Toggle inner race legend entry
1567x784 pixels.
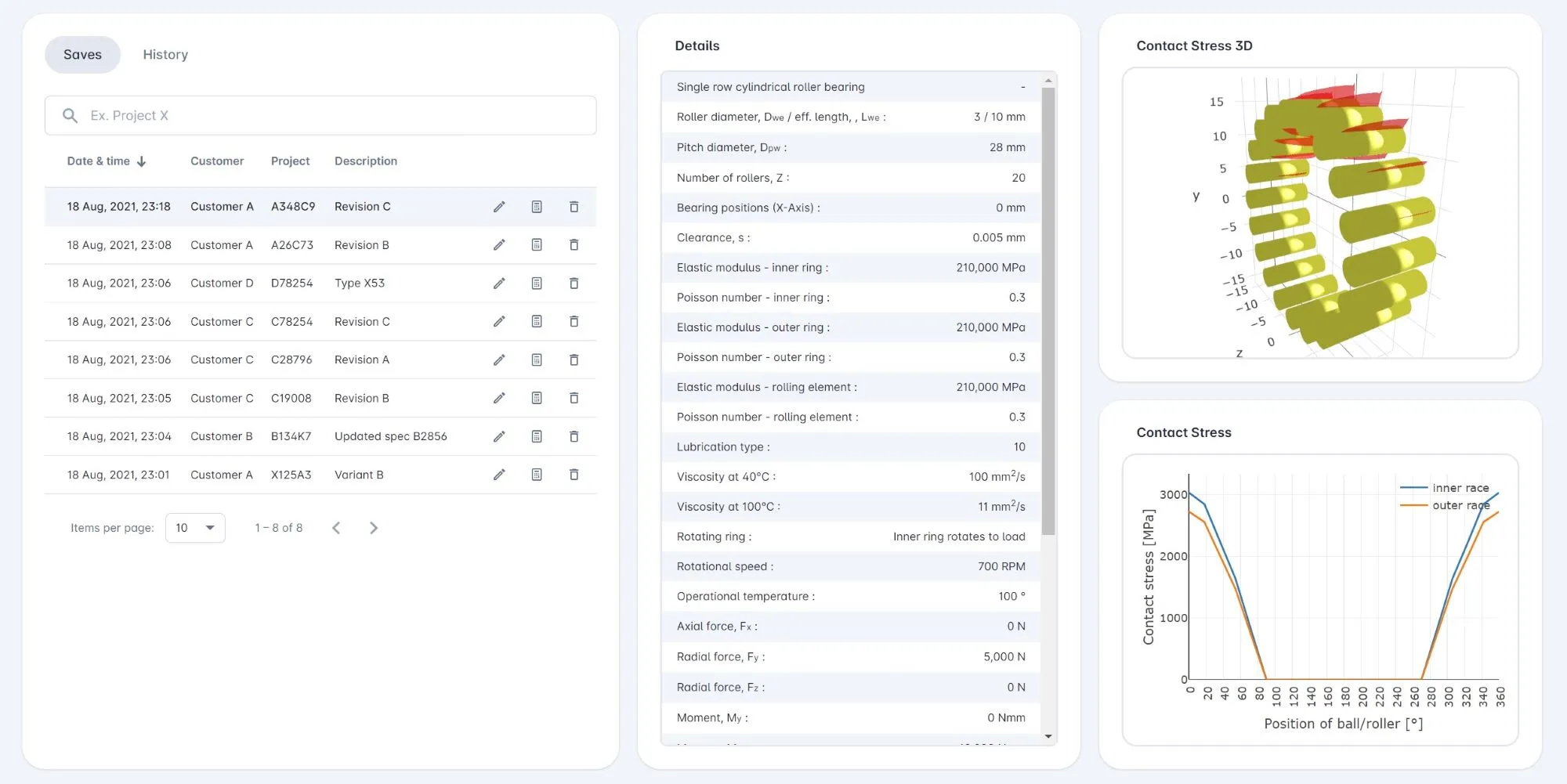(x=1445, y=488)
